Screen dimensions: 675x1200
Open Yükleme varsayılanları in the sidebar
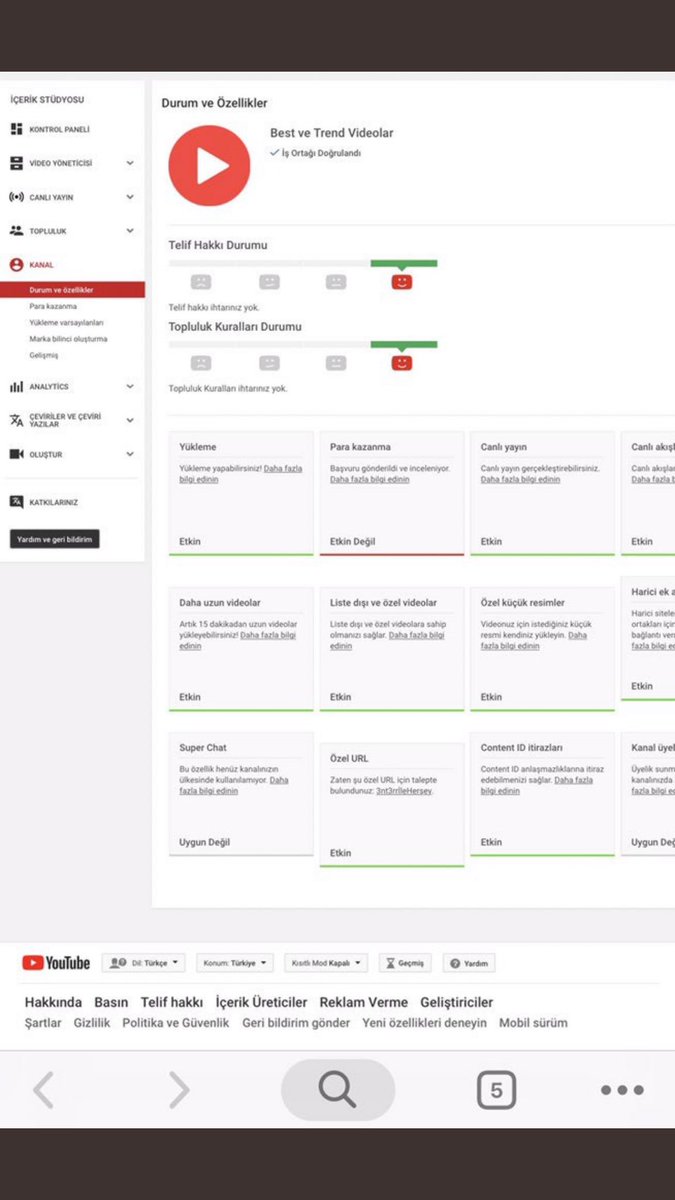(x=66, y=323)
